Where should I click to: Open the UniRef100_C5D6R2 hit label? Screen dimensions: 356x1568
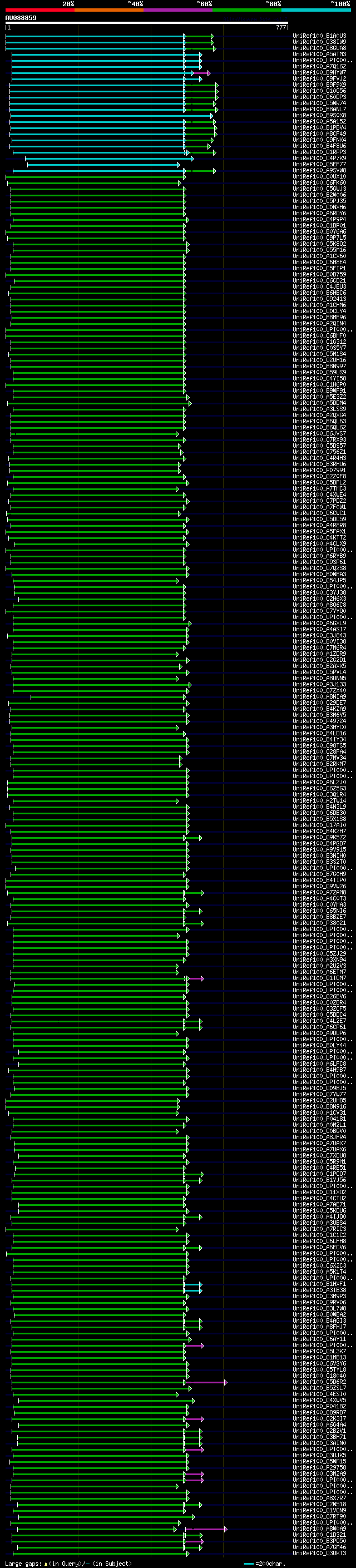[319, 1382]
